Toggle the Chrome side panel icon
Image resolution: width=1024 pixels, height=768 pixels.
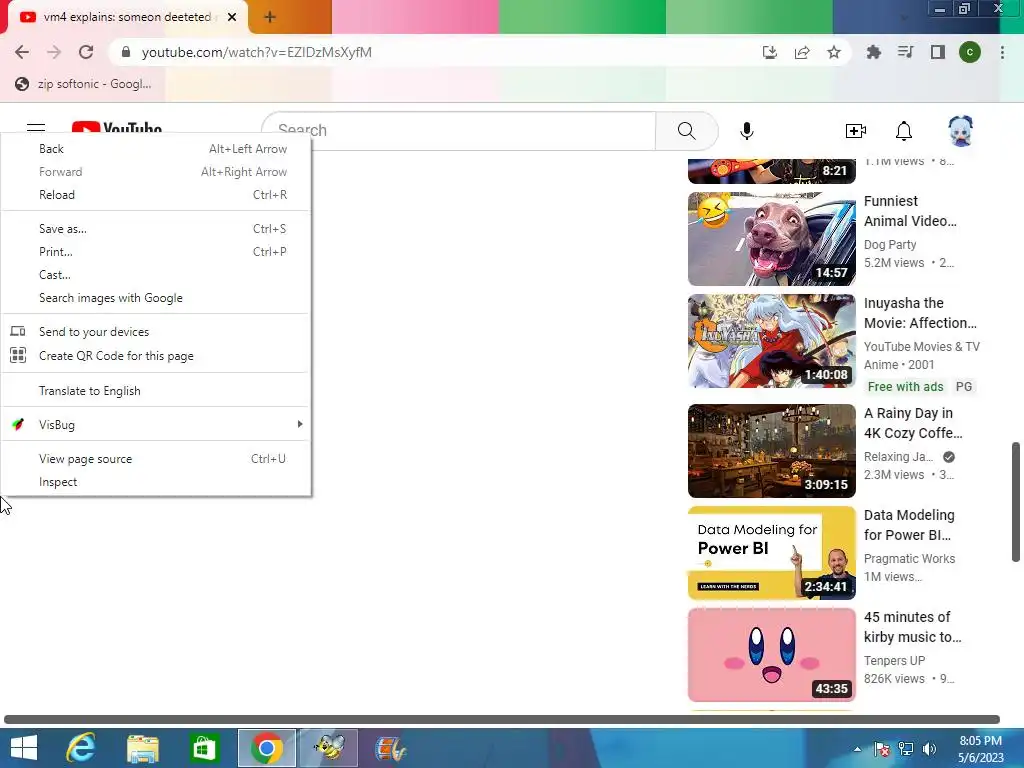(x=938, y=52)
